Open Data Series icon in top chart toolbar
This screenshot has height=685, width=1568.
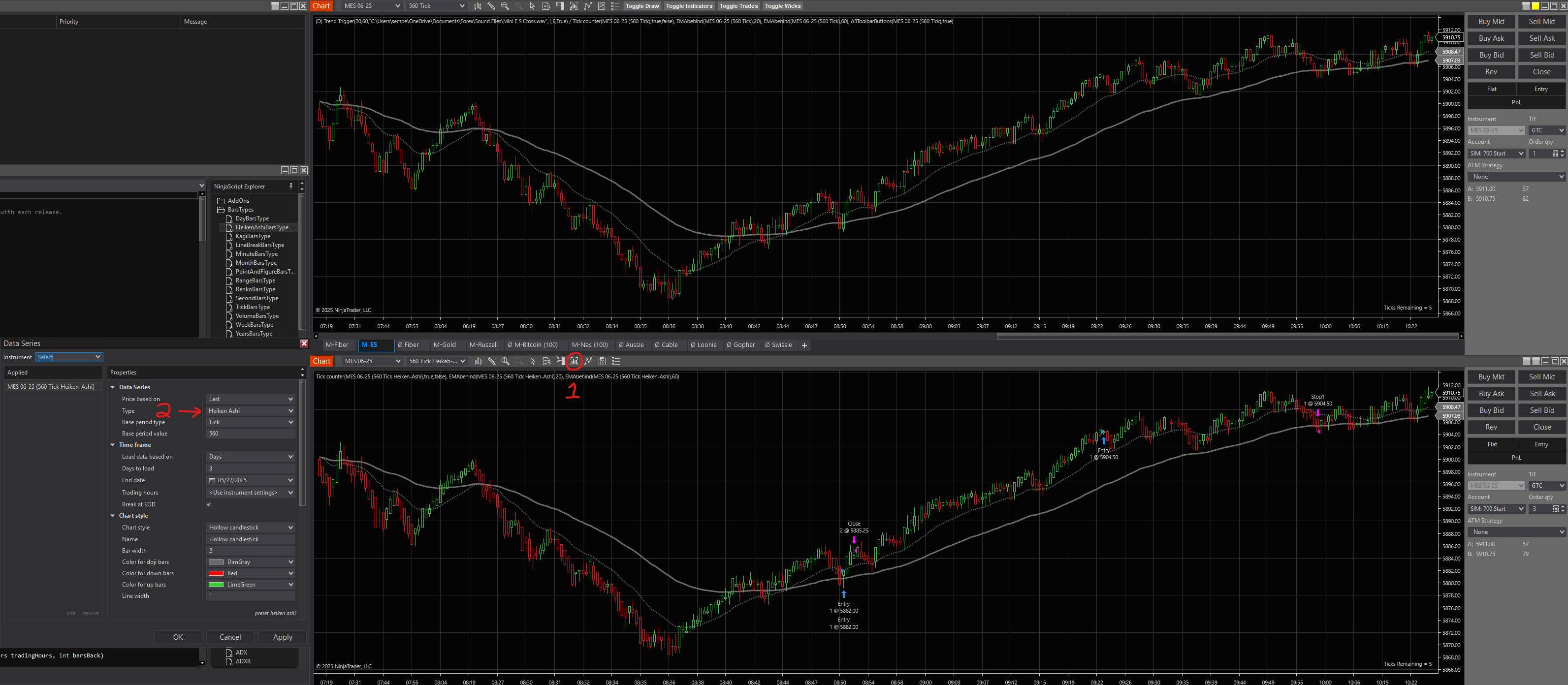(574, 6)
